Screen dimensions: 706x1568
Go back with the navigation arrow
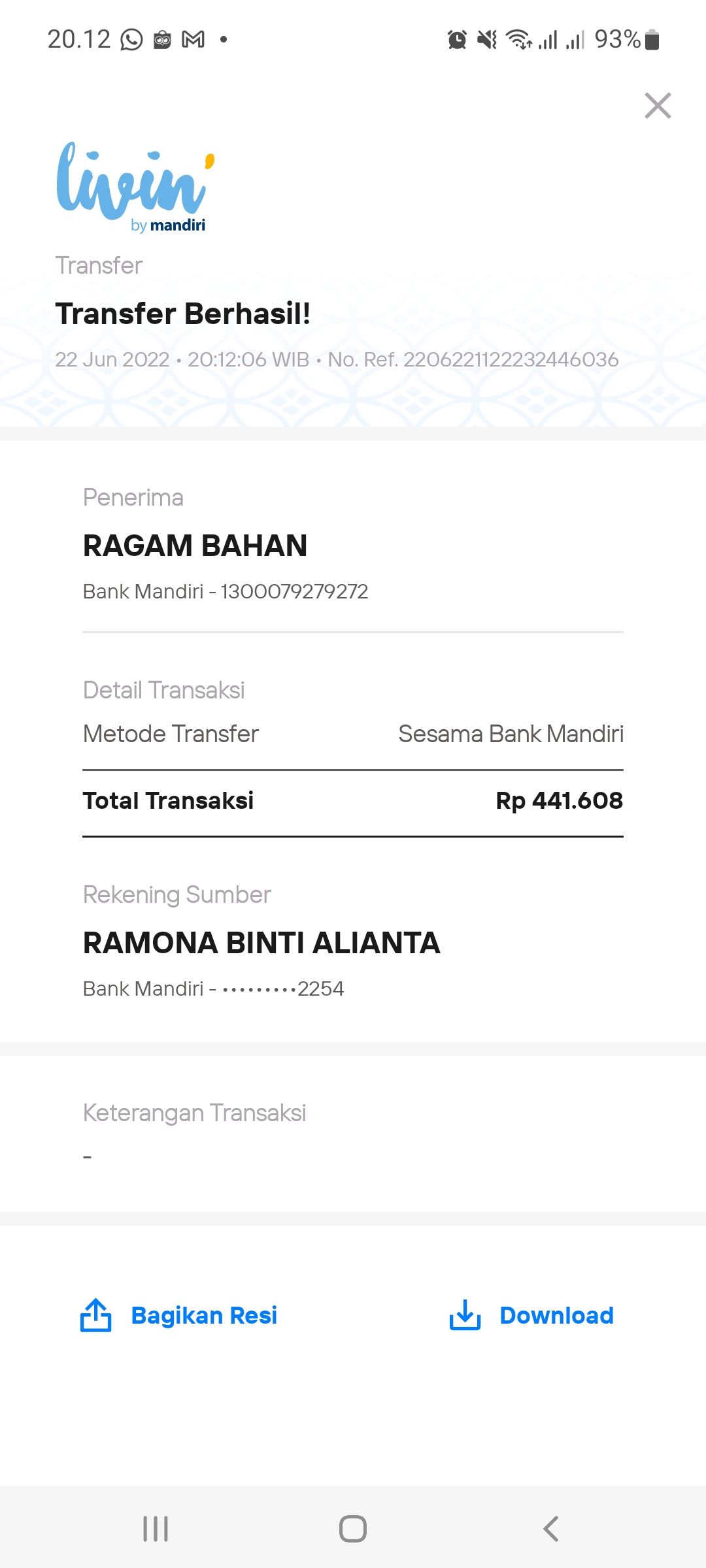click(551, 1529)
